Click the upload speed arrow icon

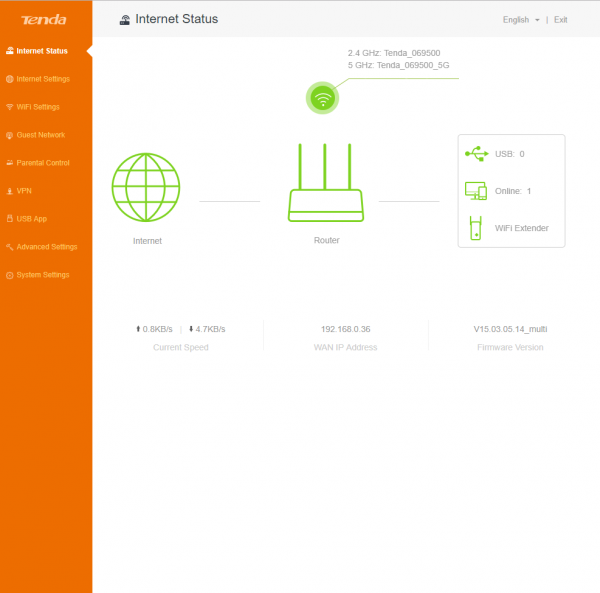point(138,329)
